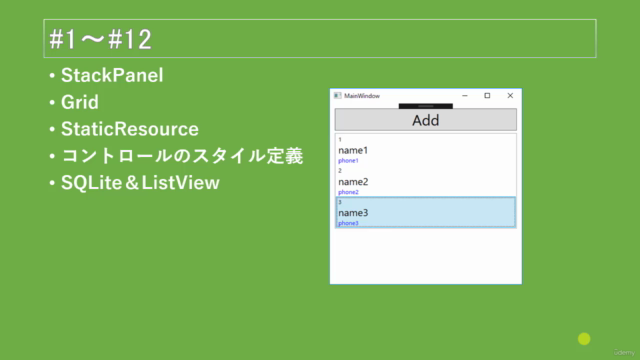
Task: Click the SQLite＆ListView bullet text
Action: (140, 183)
